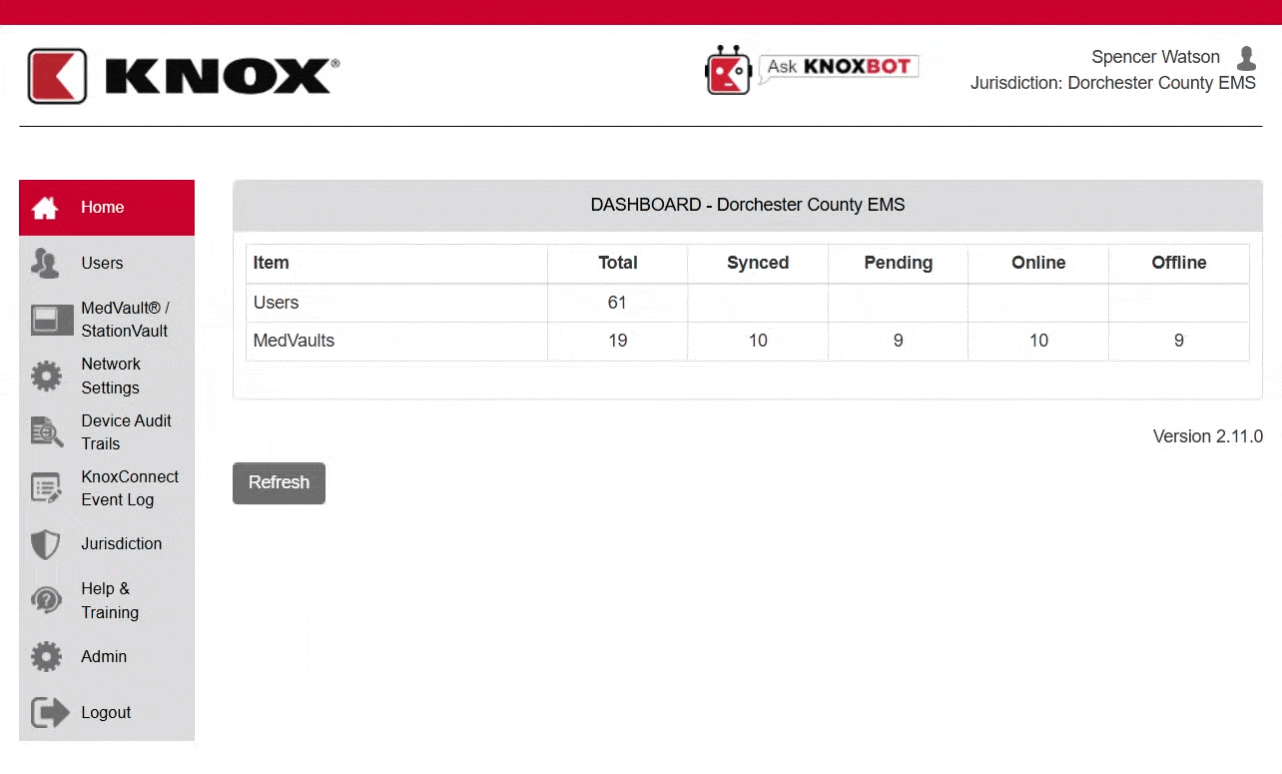
Task: Click the MedVaults total value 19
Action: [x=618, y=341]
